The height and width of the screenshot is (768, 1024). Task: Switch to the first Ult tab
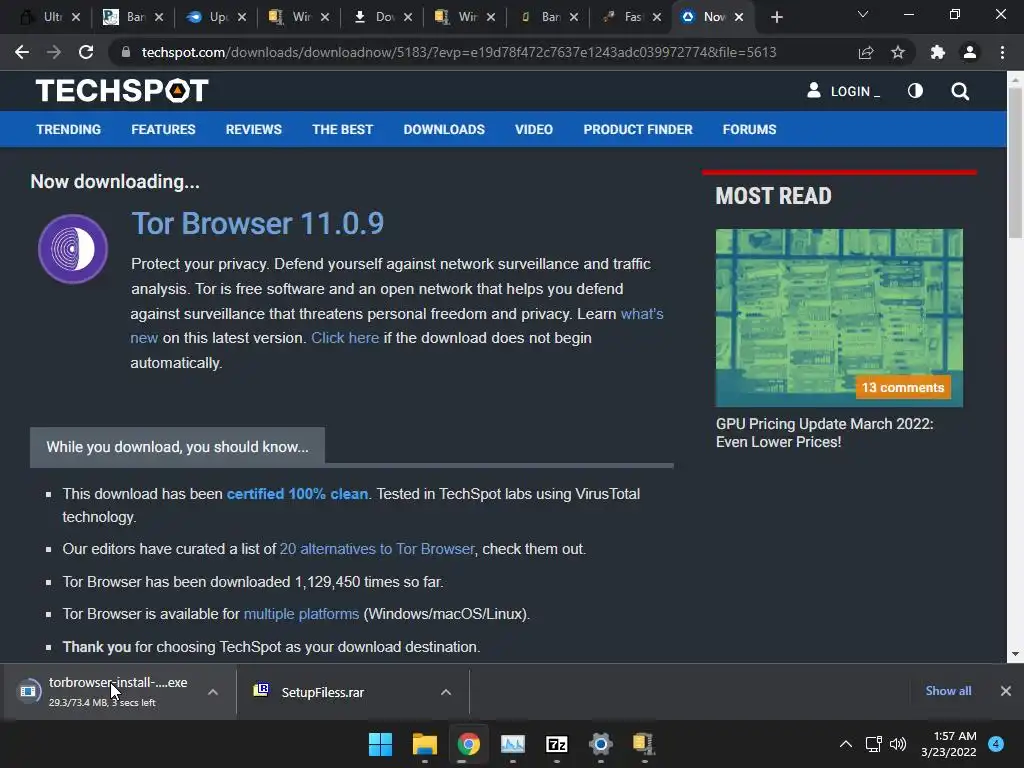coord(49,17)
